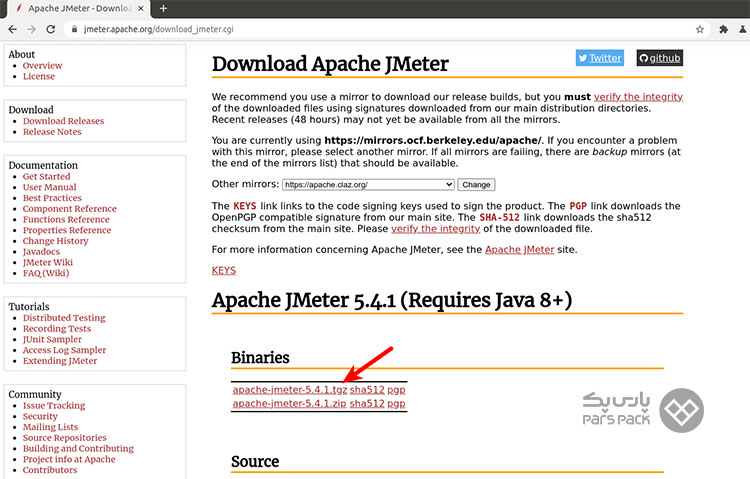Click the 'Source' section heading
Image resolution: width=750 pixels, height=479 pixels.
[255, 461]
